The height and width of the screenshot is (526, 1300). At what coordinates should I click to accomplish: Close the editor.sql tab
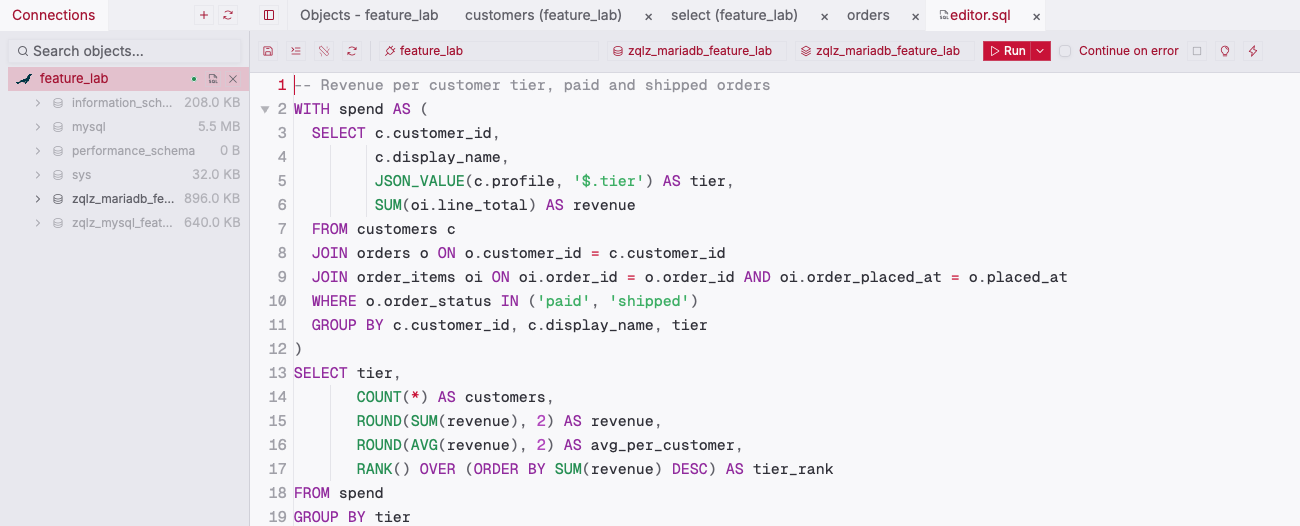(x=1036, y=16)
